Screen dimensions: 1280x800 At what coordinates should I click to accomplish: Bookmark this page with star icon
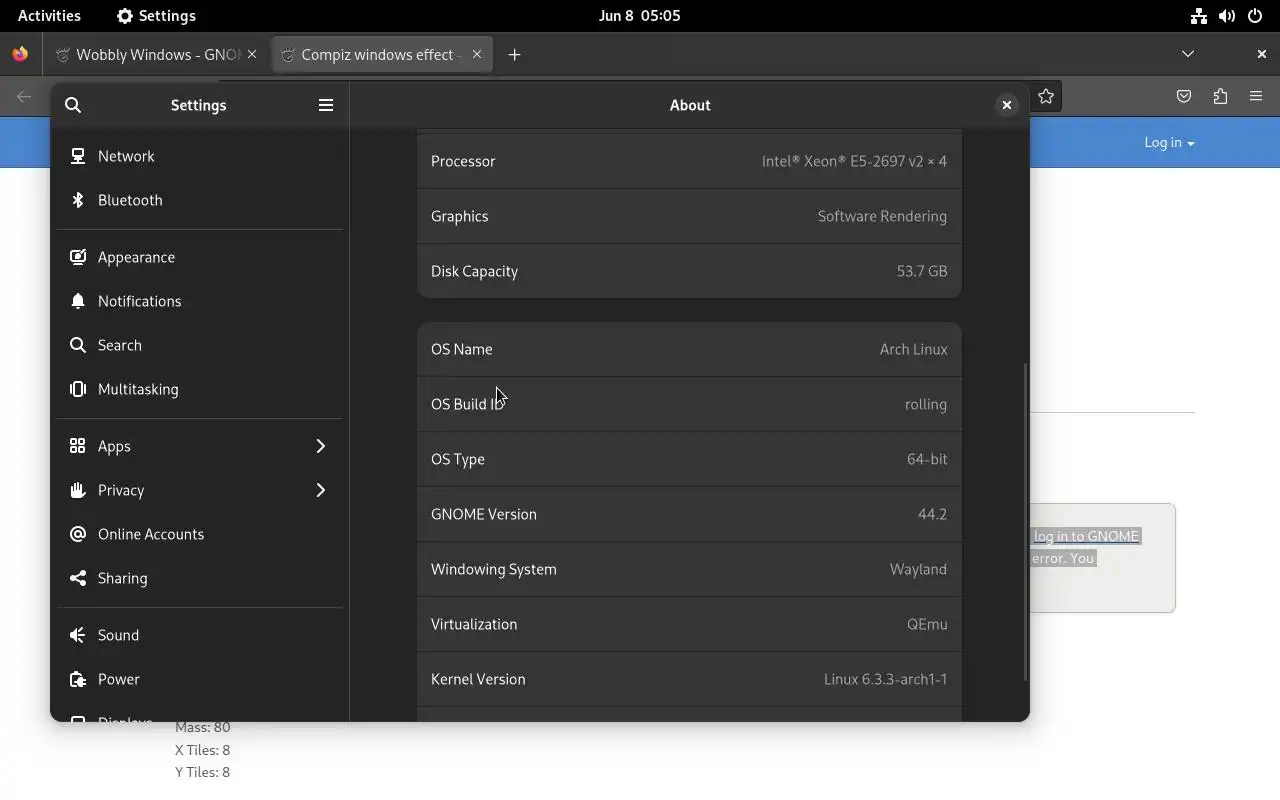tap(1046, 97)
